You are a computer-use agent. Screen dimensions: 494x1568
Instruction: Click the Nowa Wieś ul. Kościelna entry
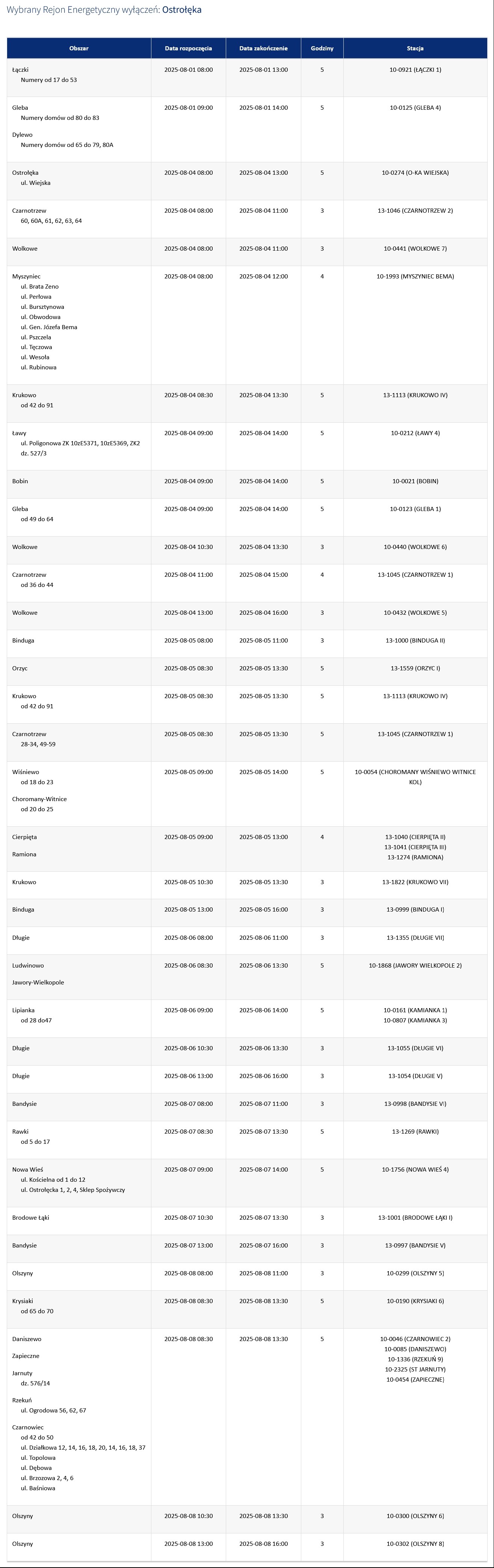pyautogui.click(x=53, y=1179)
